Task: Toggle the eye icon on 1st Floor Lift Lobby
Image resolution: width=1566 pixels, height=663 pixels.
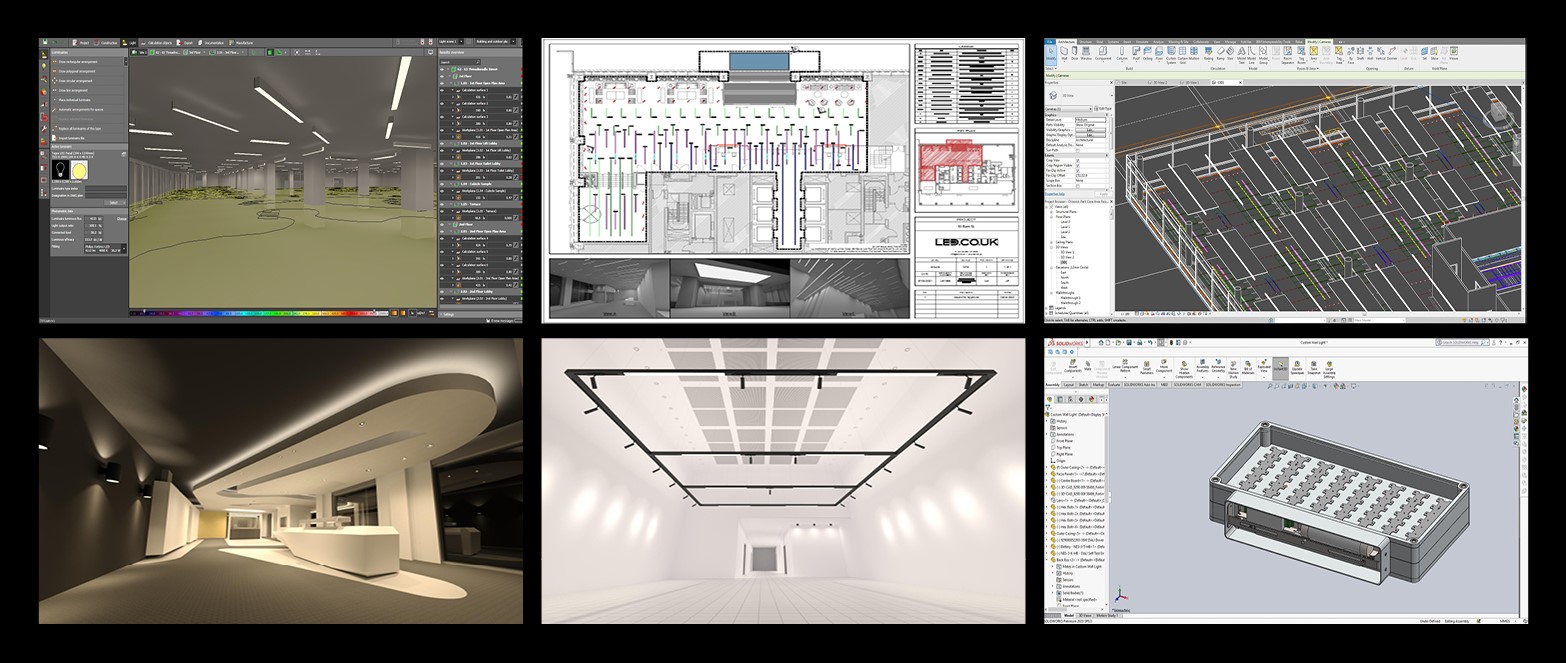Action: (444, 144)
